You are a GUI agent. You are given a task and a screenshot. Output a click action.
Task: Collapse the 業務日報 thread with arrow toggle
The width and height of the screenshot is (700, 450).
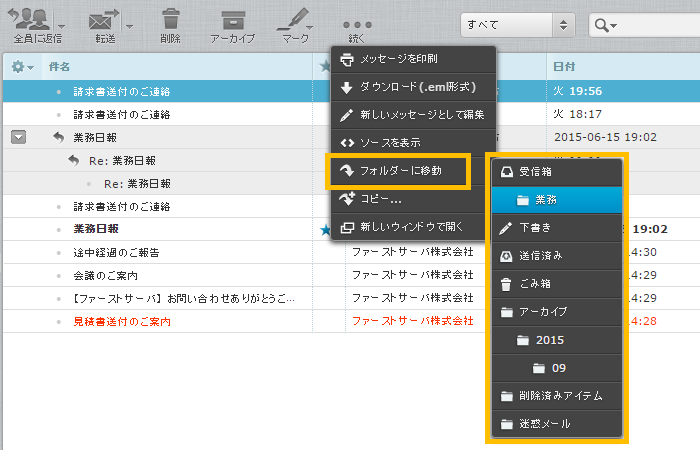18,137
